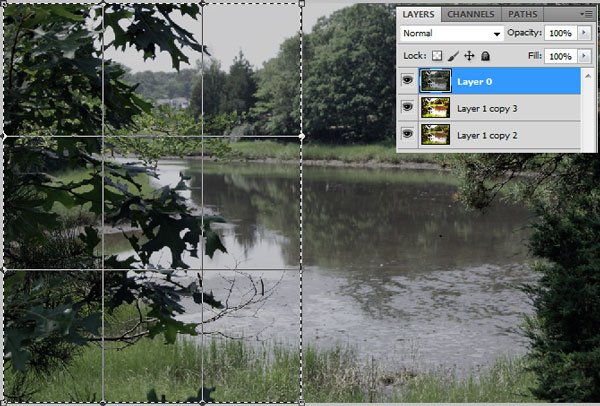Toggle lock transparent pixels
This screenshot has height=406, width=600.
point(437,56)
